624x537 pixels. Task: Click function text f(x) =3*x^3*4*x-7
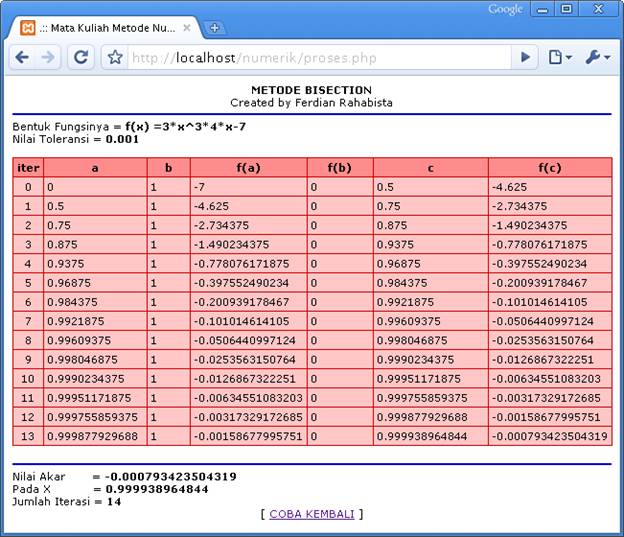click(185, 127)
